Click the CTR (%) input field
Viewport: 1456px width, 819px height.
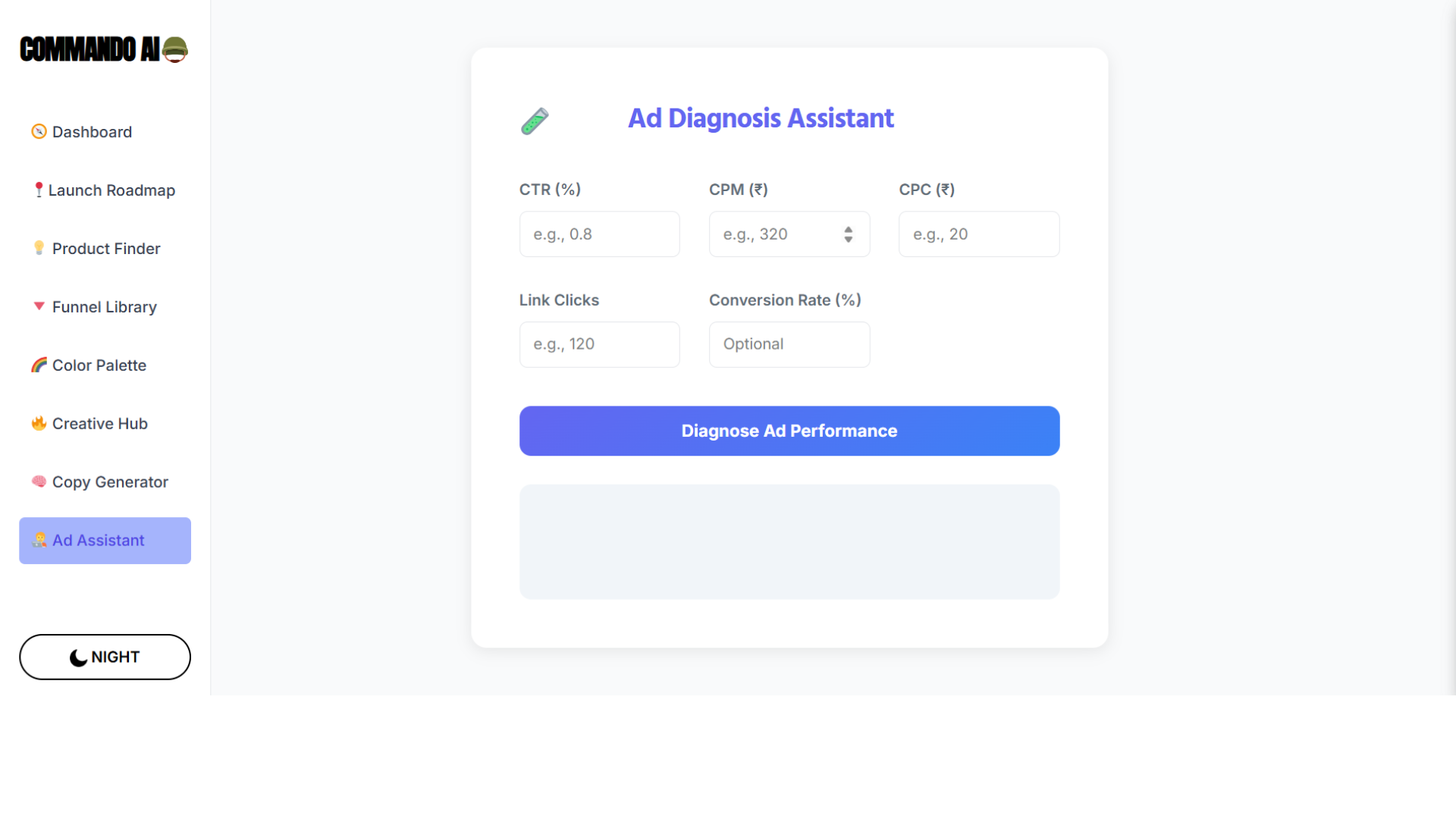599,234
